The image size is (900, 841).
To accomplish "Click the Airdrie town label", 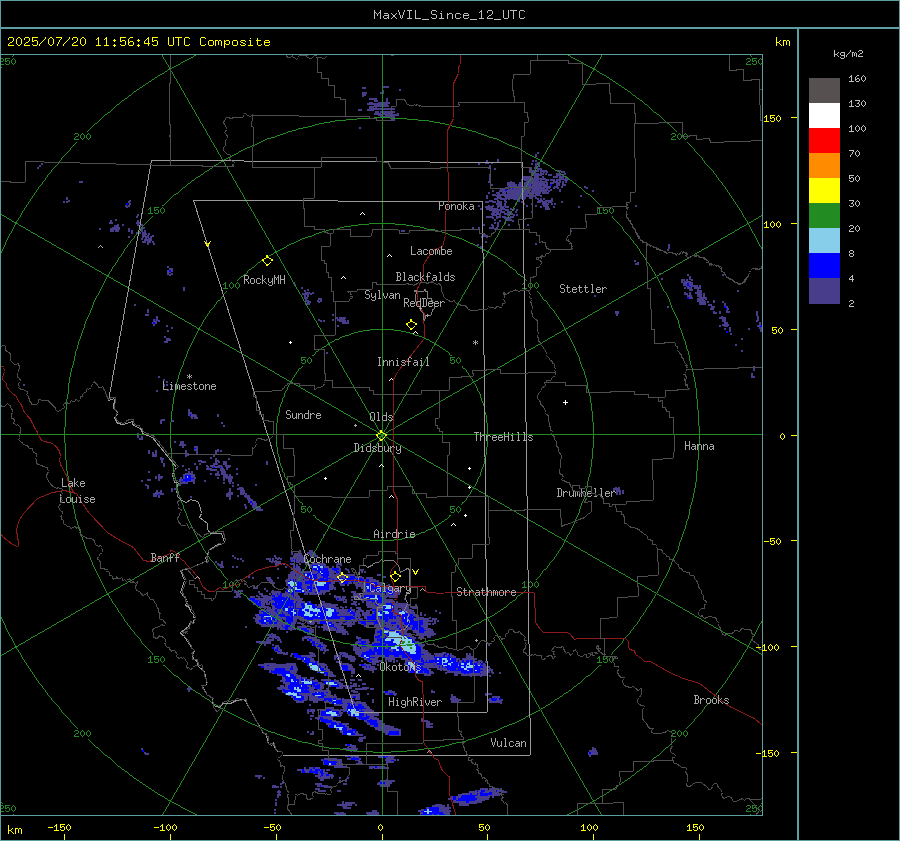I will [x=394, y=534].
